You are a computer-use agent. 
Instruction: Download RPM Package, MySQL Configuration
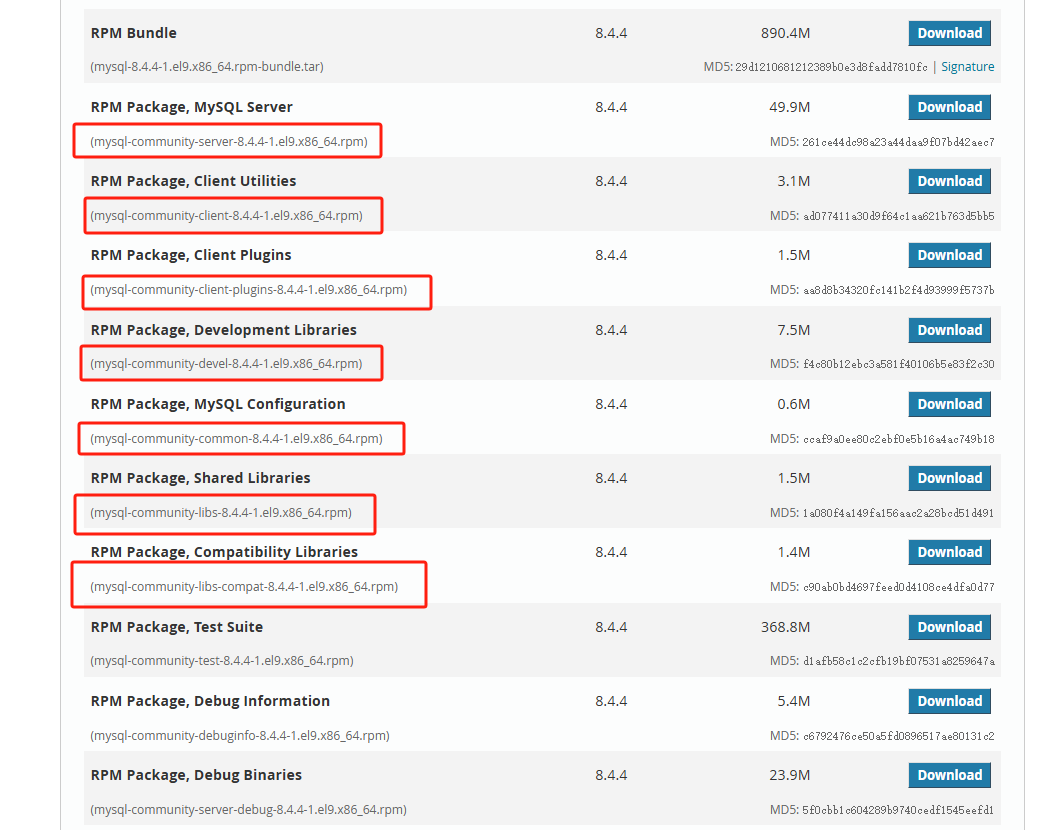[950, 404]
